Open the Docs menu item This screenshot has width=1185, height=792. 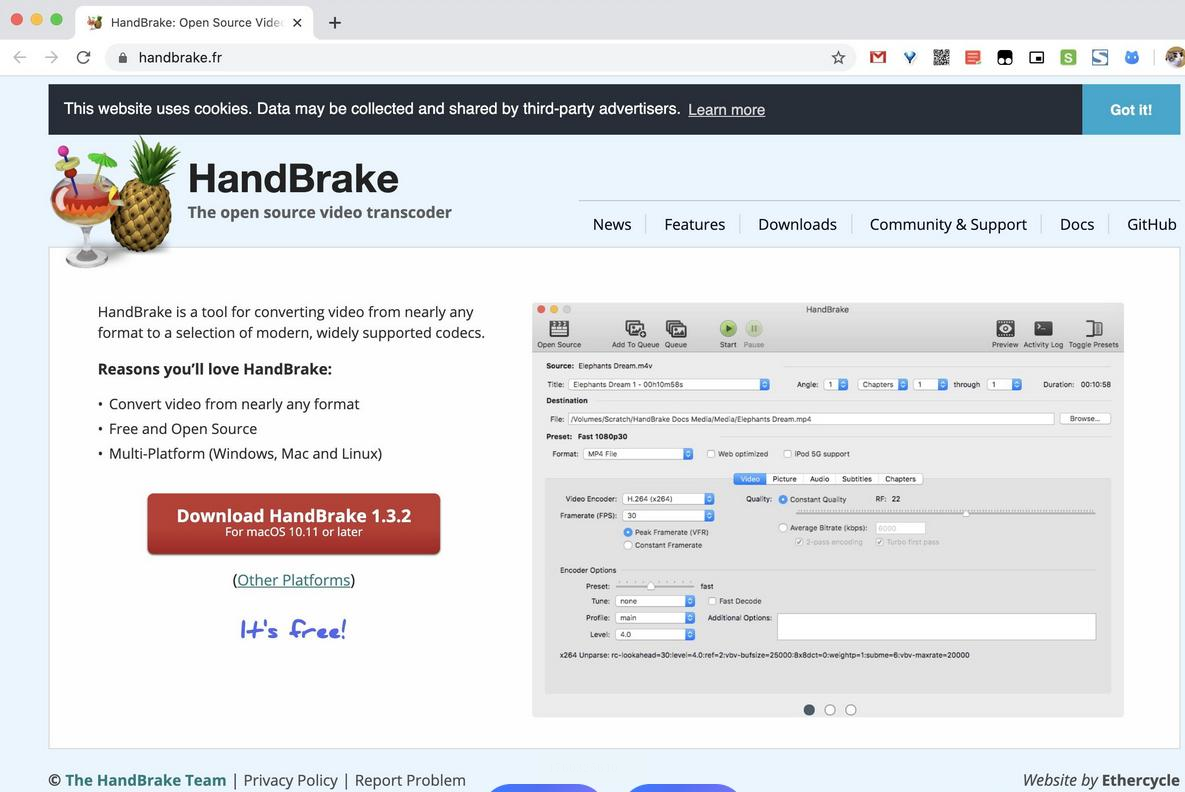point(1077,224)
